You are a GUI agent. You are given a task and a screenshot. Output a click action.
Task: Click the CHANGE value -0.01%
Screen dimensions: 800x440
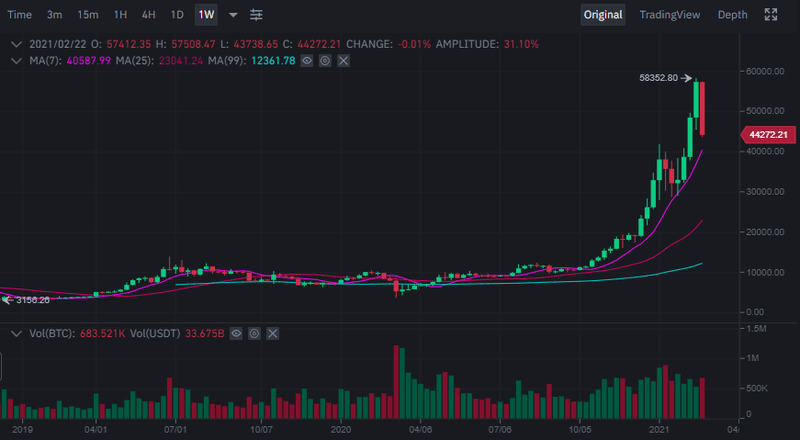pyautogui.click(x=414, y=44)
